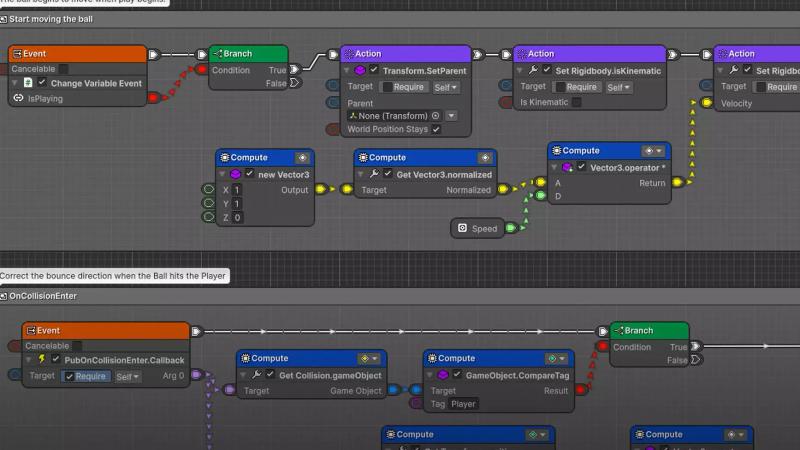Screen dimensions: 800x450
Task: Click the OnCollisionEnter group icon
Action: coord(4,296)
